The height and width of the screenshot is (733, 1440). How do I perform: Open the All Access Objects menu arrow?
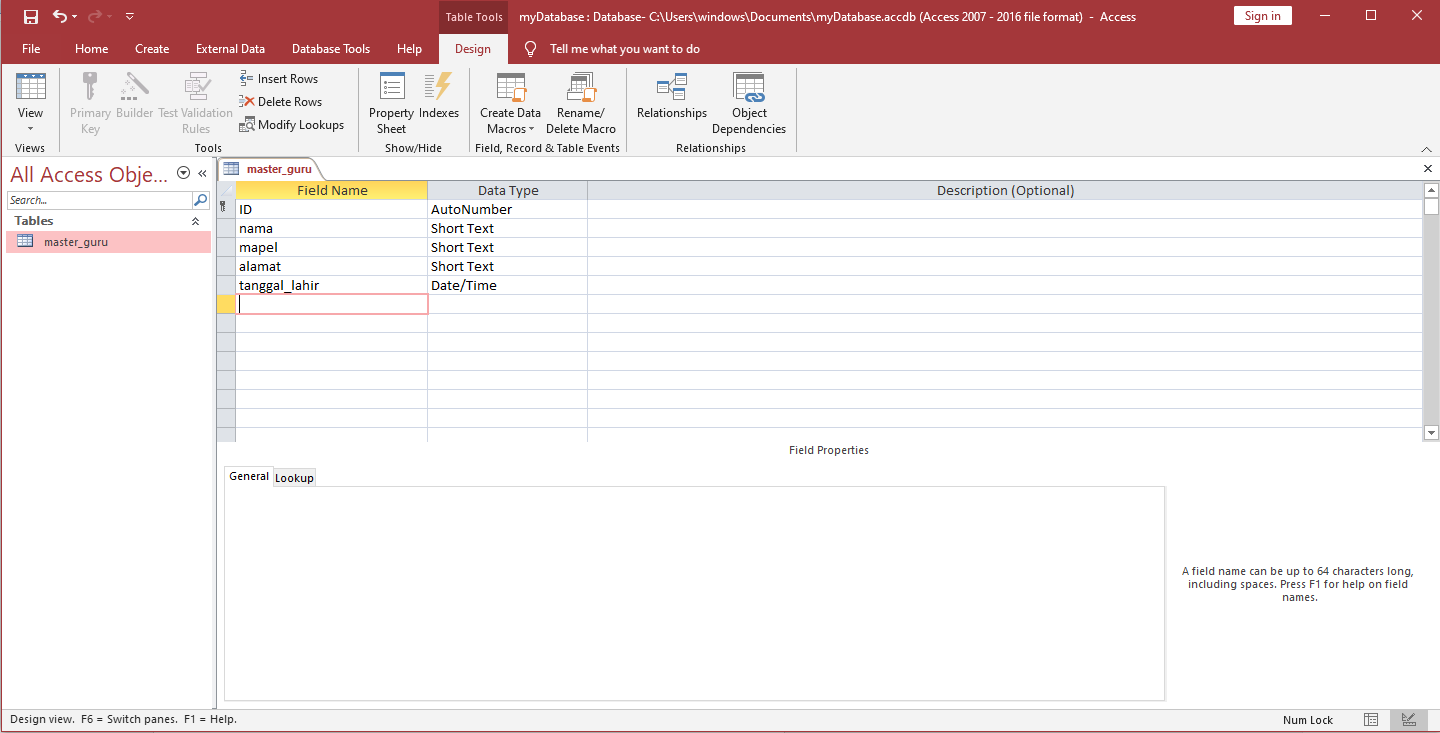(x=183, y=172)
